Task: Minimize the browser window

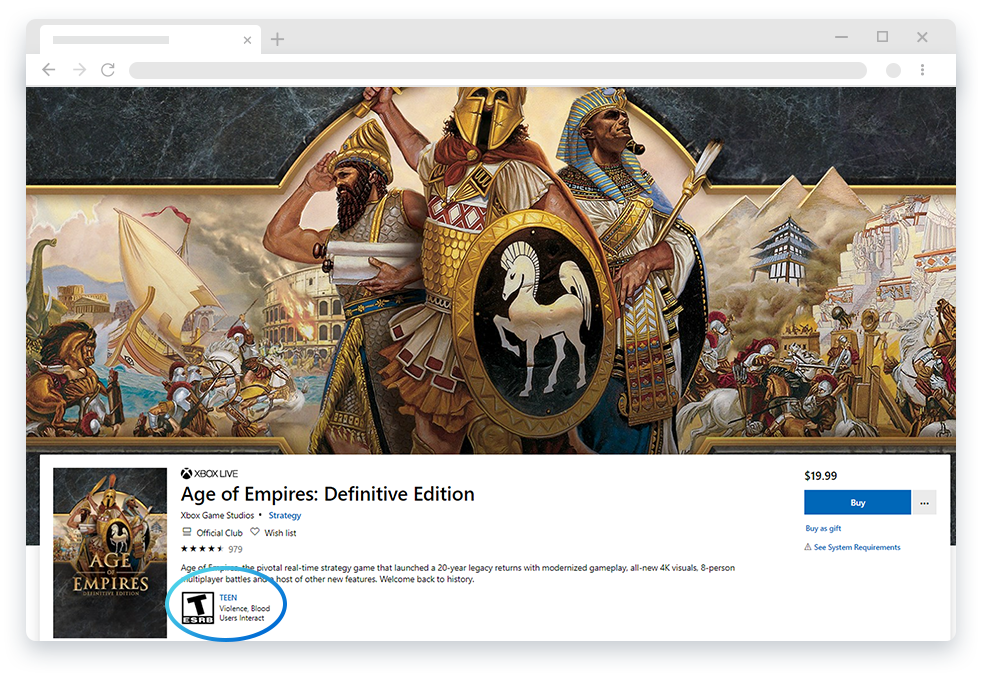Action: tap(841, 37)
